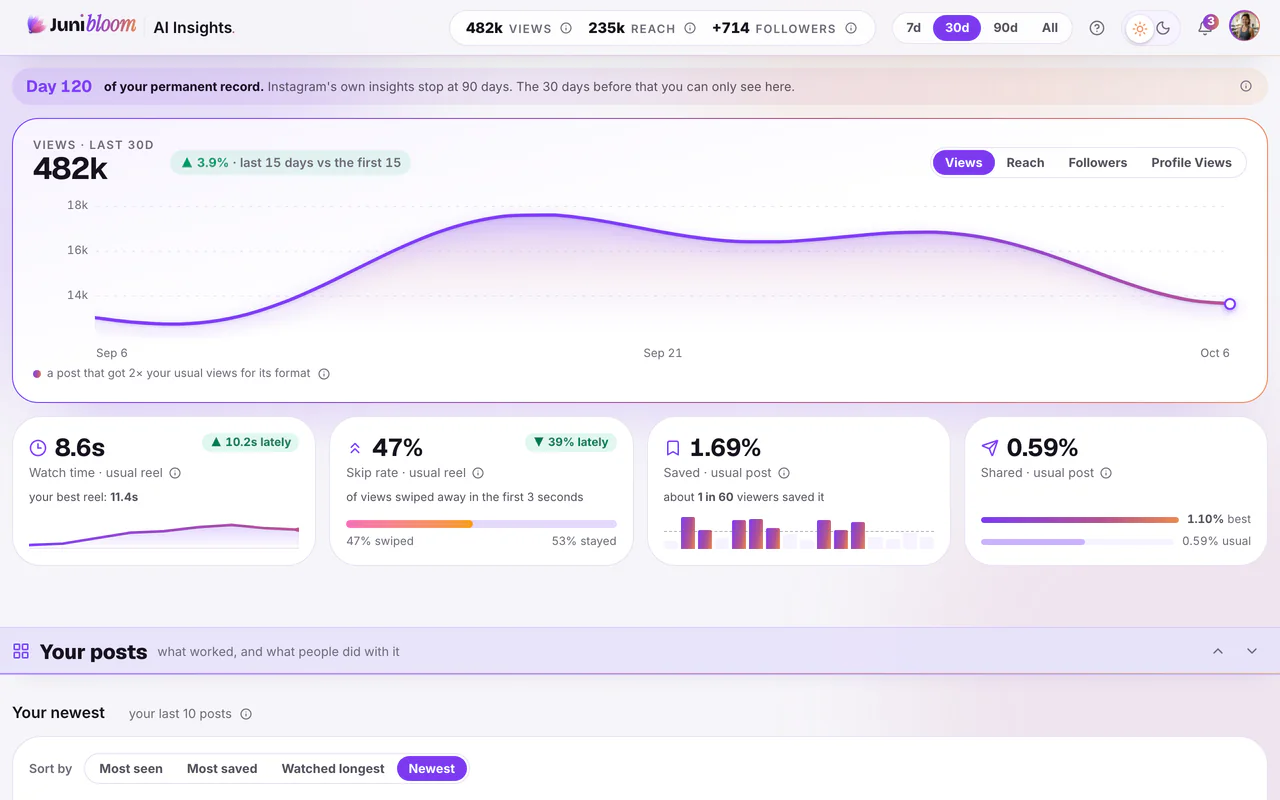Click info icon next to Skip rate label

[478, 473]
